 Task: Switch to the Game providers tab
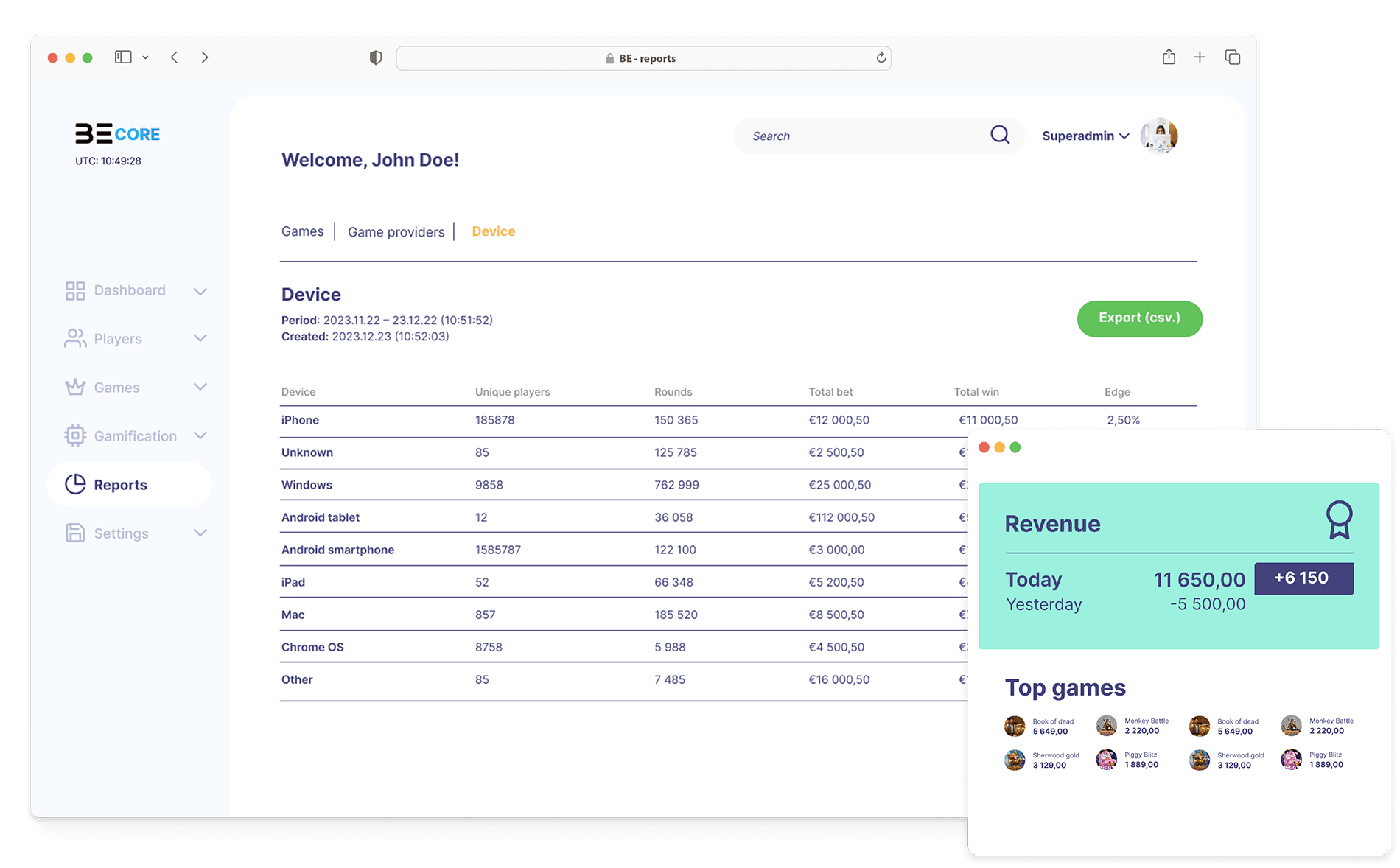click(396, 231)
